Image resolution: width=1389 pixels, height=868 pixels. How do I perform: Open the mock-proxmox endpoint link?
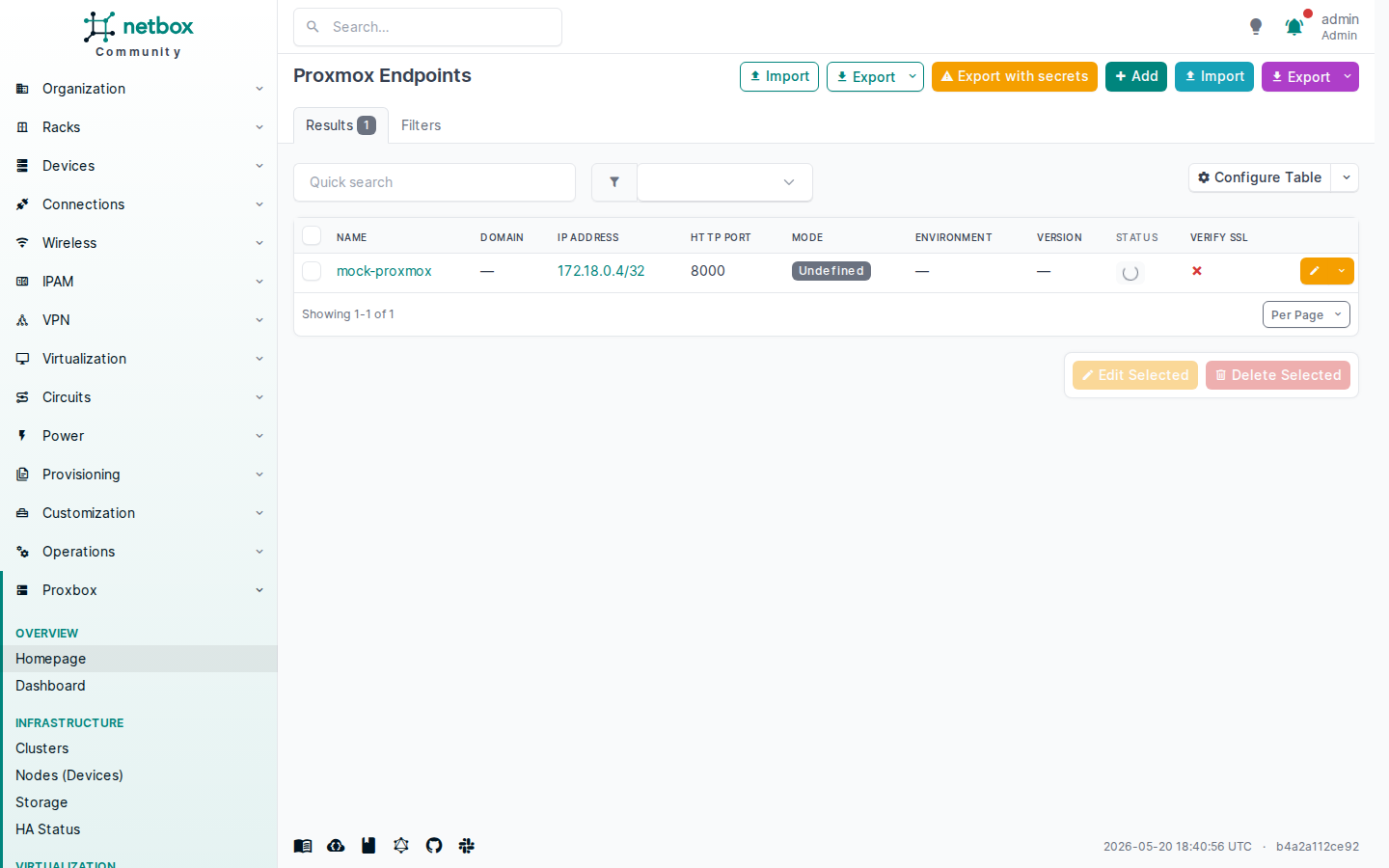384,271
